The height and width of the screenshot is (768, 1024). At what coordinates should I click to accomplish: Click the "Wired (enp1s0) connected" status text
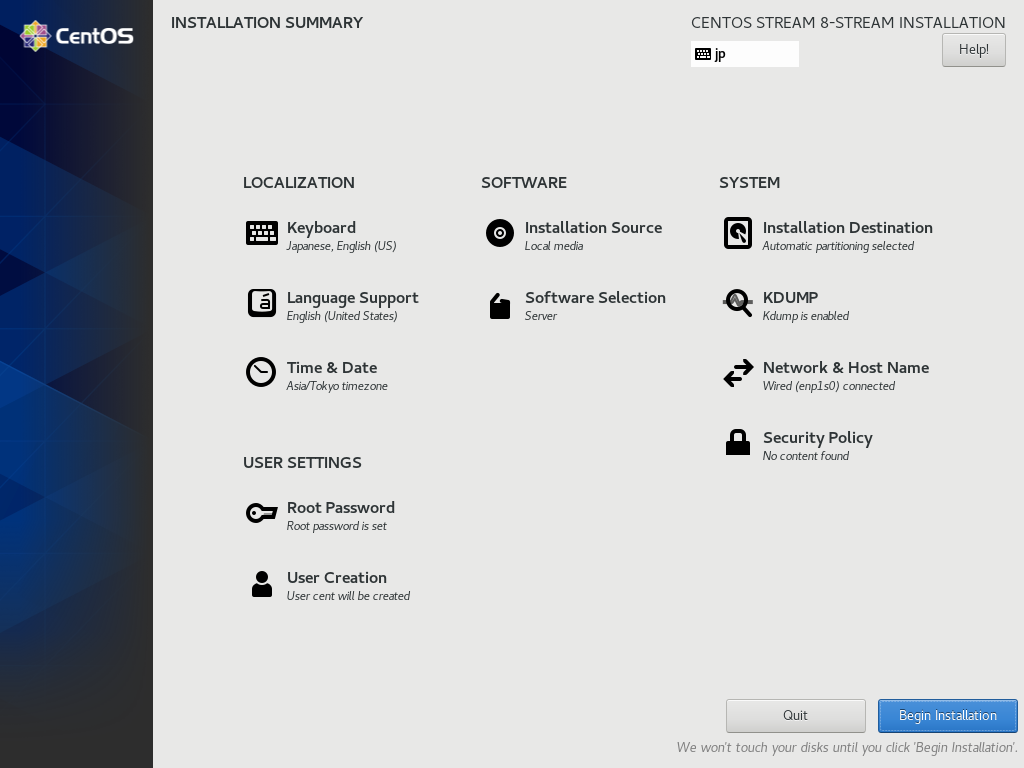[829, 386]
